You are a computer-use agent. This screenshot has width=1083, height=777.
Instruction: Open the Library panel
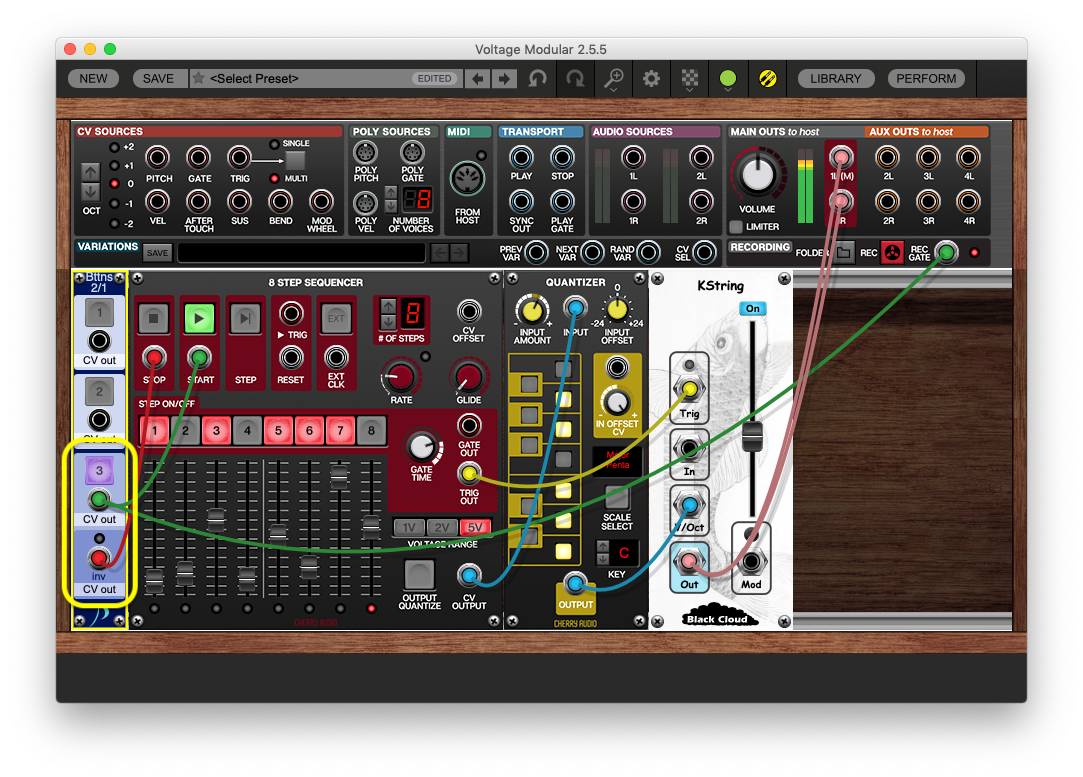click(x=836, y=79)
